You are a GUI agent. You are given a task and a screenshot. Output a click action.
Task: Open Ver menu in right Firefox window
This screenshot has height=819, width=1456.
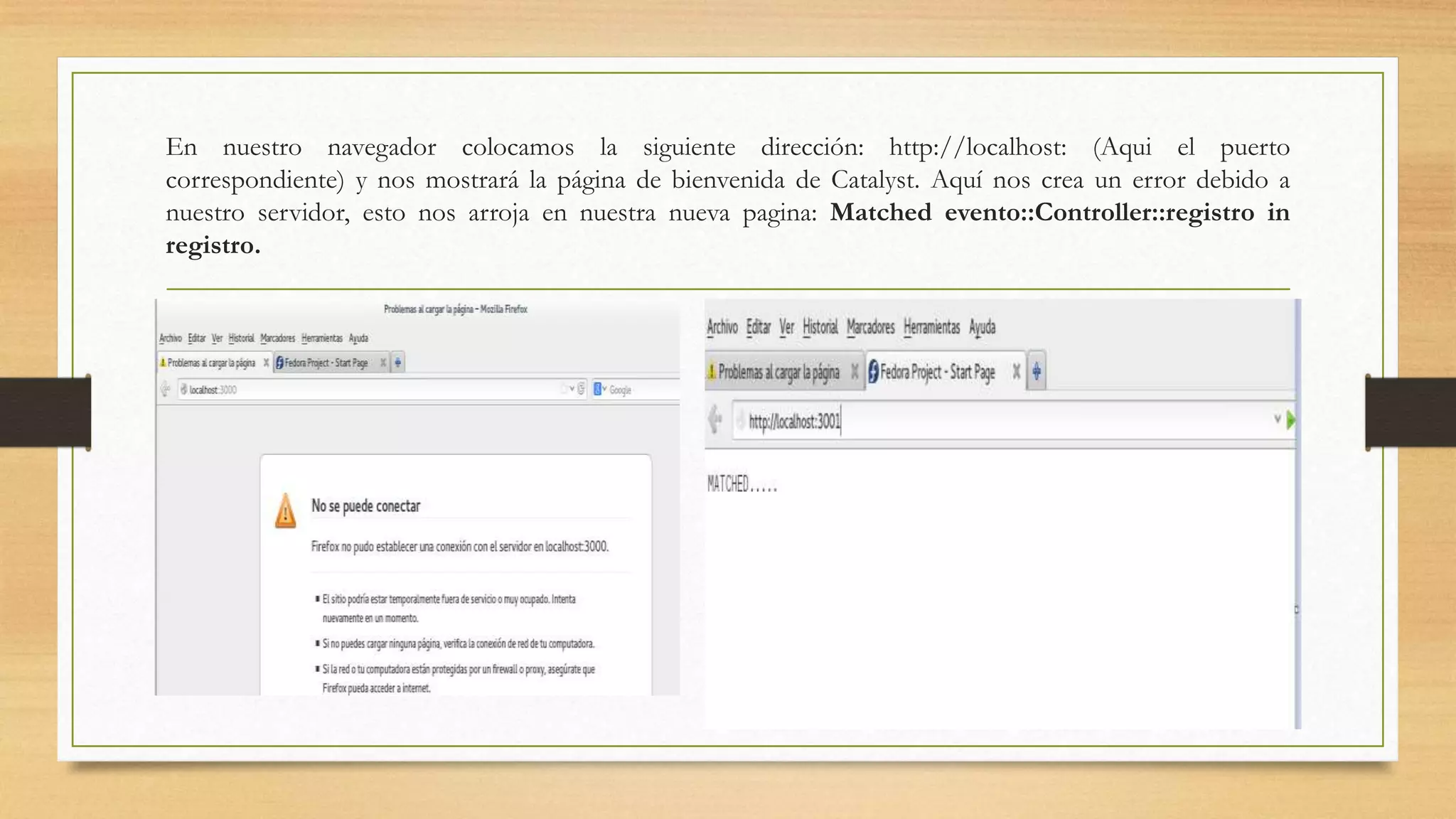787,327
